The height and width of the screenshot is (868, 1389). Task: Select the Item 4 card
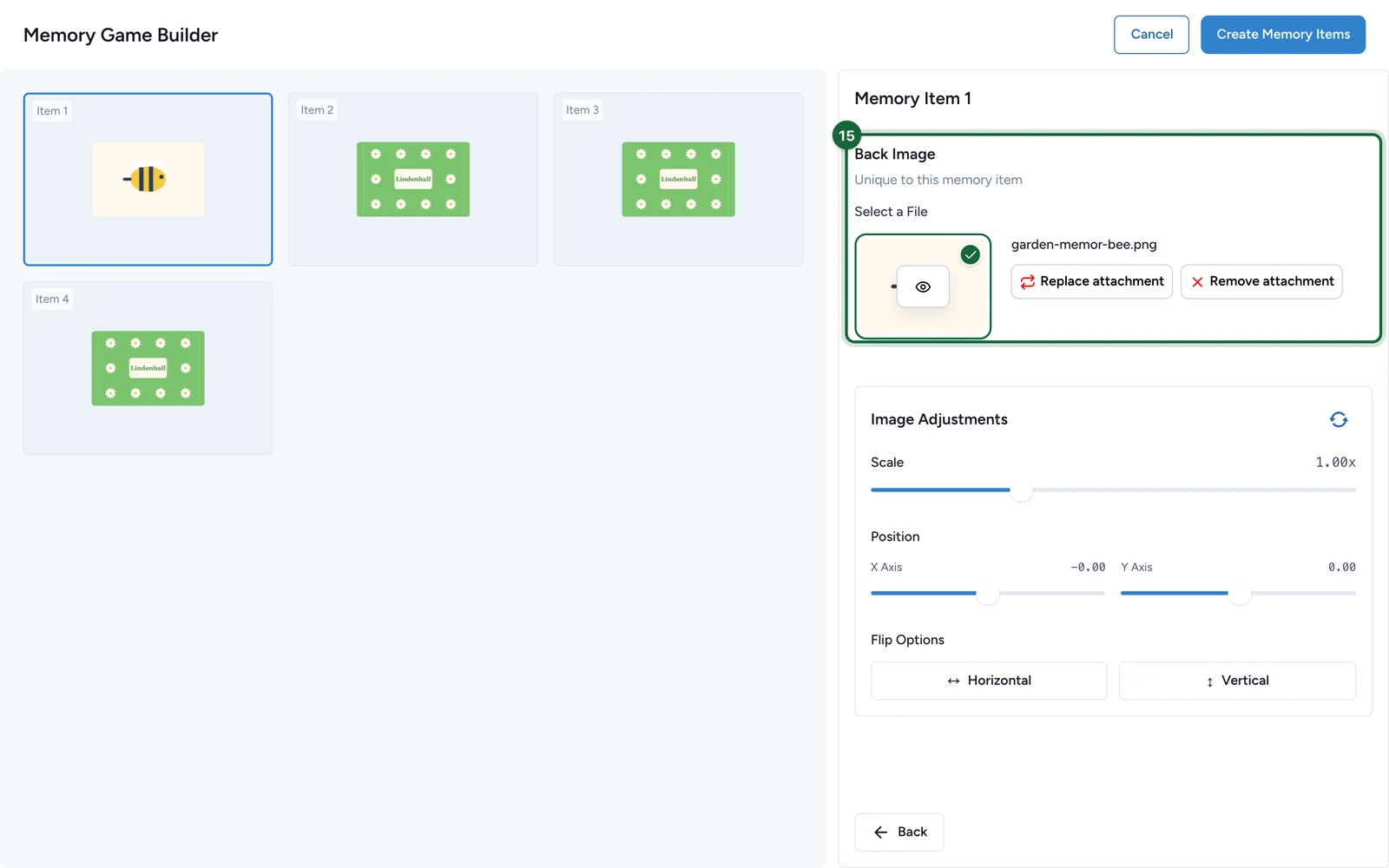148,368
